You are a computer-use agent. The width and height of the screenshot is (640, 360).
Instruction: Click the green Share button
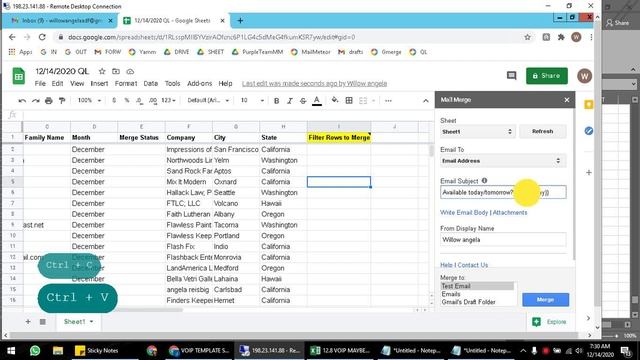click(547, 76)
